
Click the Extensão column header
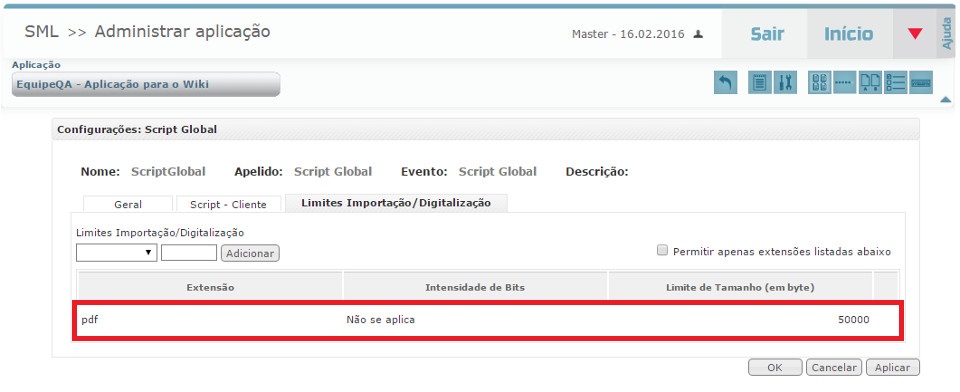pos(210,287)
